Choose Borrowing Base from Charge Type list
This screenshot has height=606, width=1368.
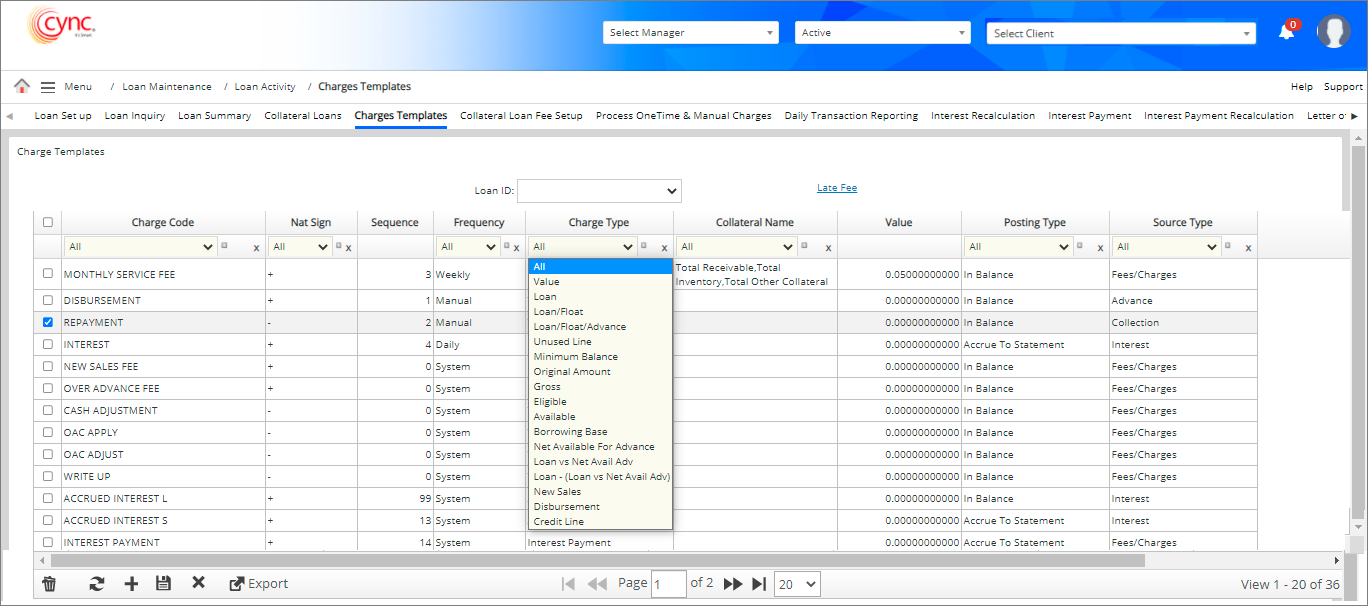(570, 432)
